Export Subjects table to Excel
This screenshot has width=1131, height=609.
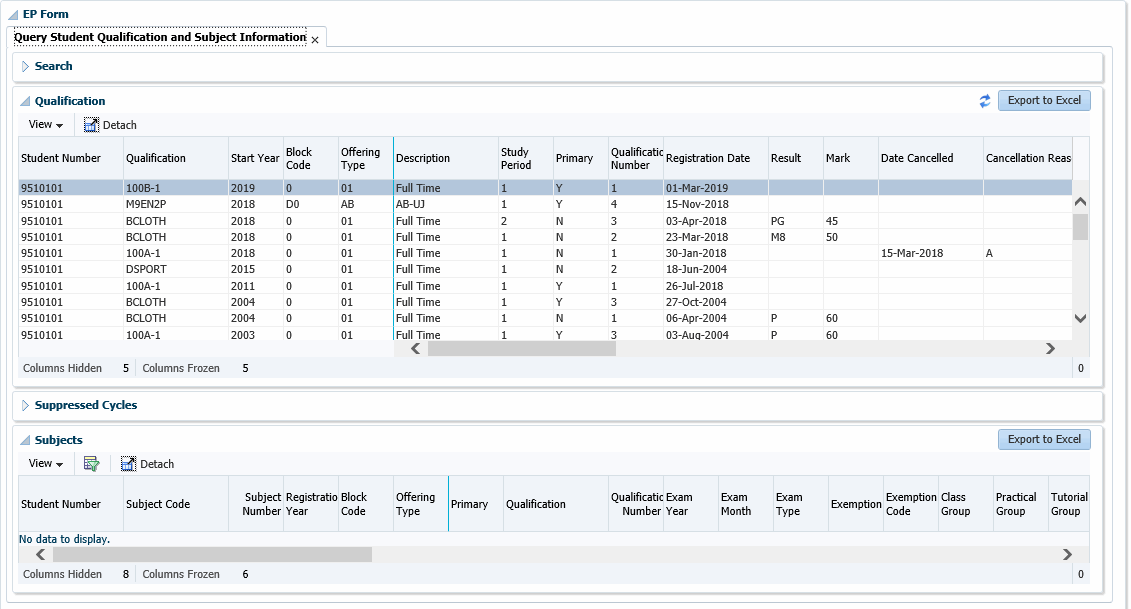pos(1044,439)
